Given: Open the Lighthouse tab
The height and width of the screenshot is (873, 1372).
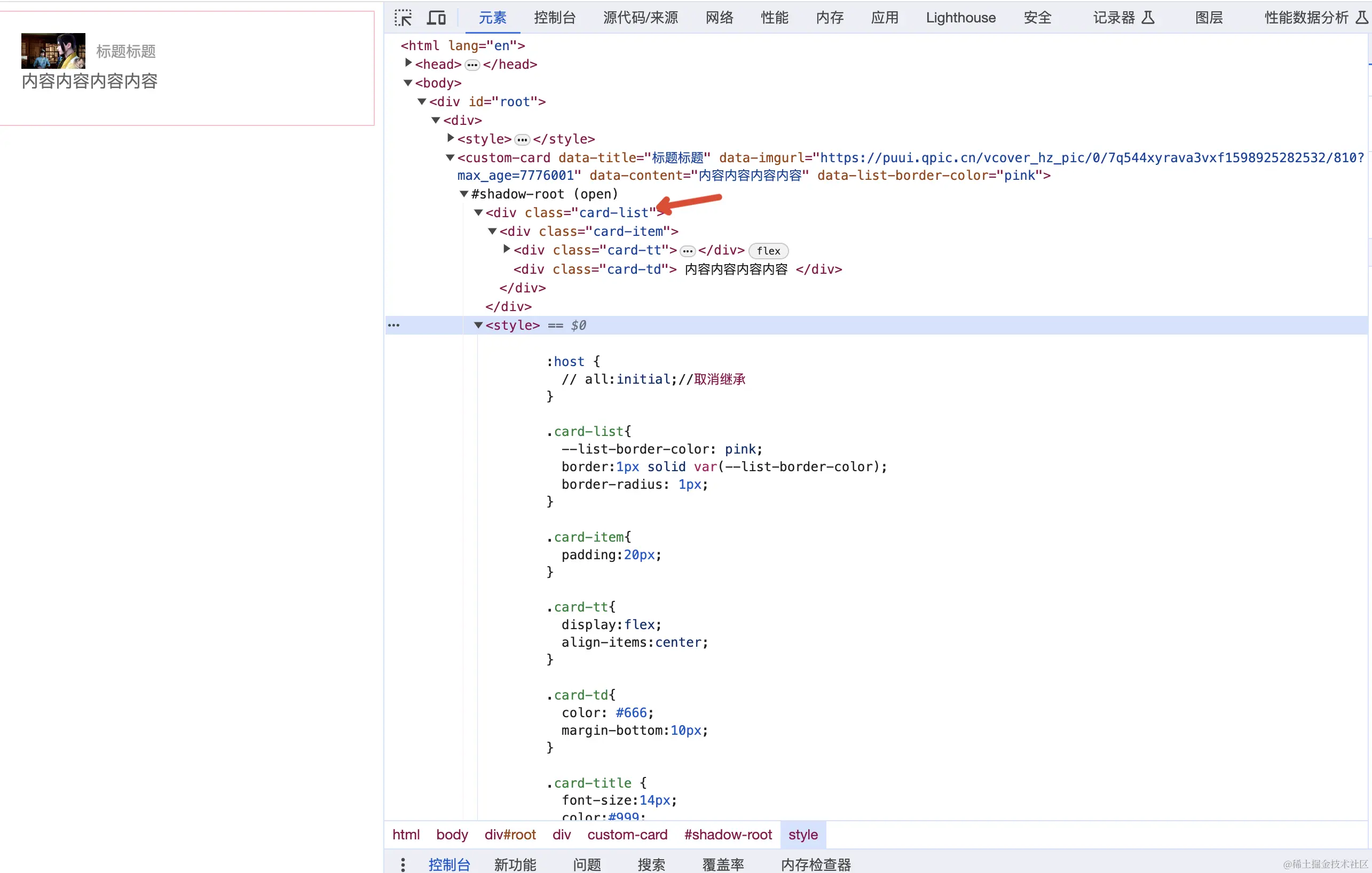Looking at the screenshot, I should point(960,18).
